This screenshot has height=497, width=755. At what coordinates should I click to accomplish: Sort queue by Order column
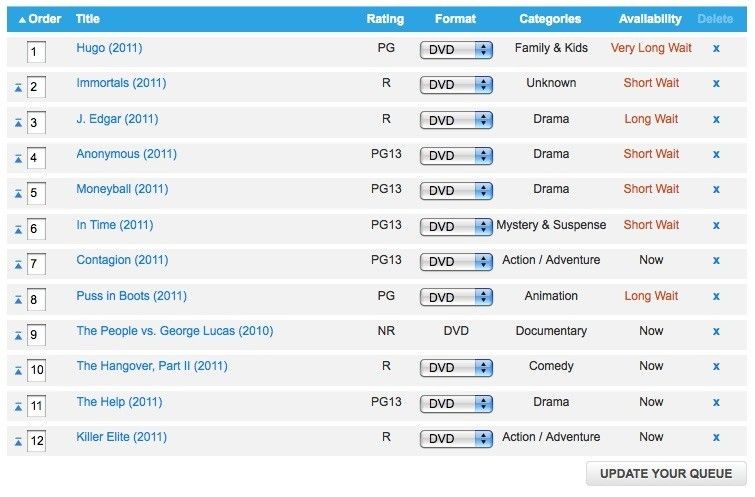[x=40, y=19]
